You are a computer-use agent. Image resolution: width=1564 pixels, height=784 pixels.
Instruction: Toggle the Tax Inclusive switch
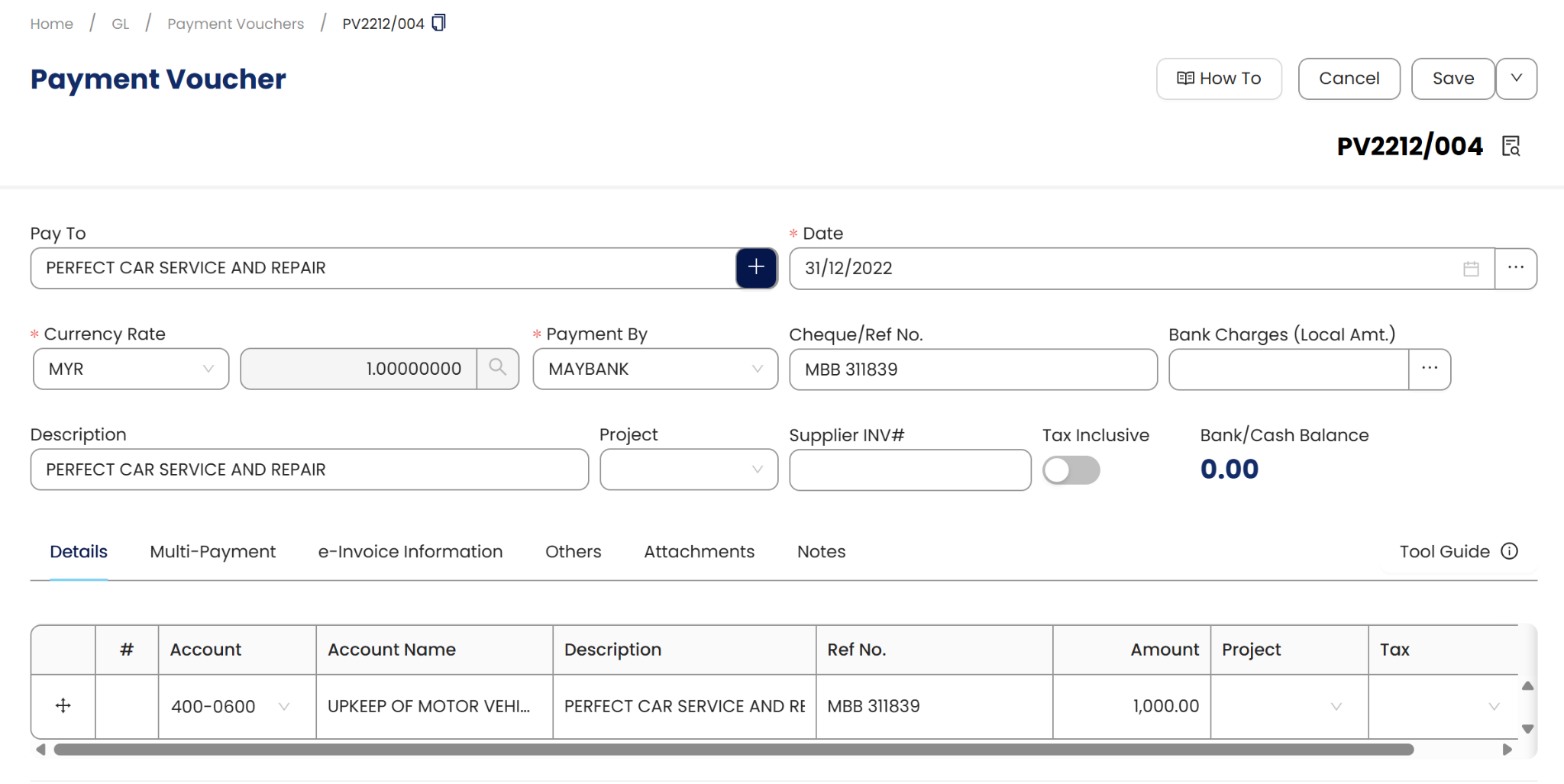pyautogui.click(x=1071, y=470)
